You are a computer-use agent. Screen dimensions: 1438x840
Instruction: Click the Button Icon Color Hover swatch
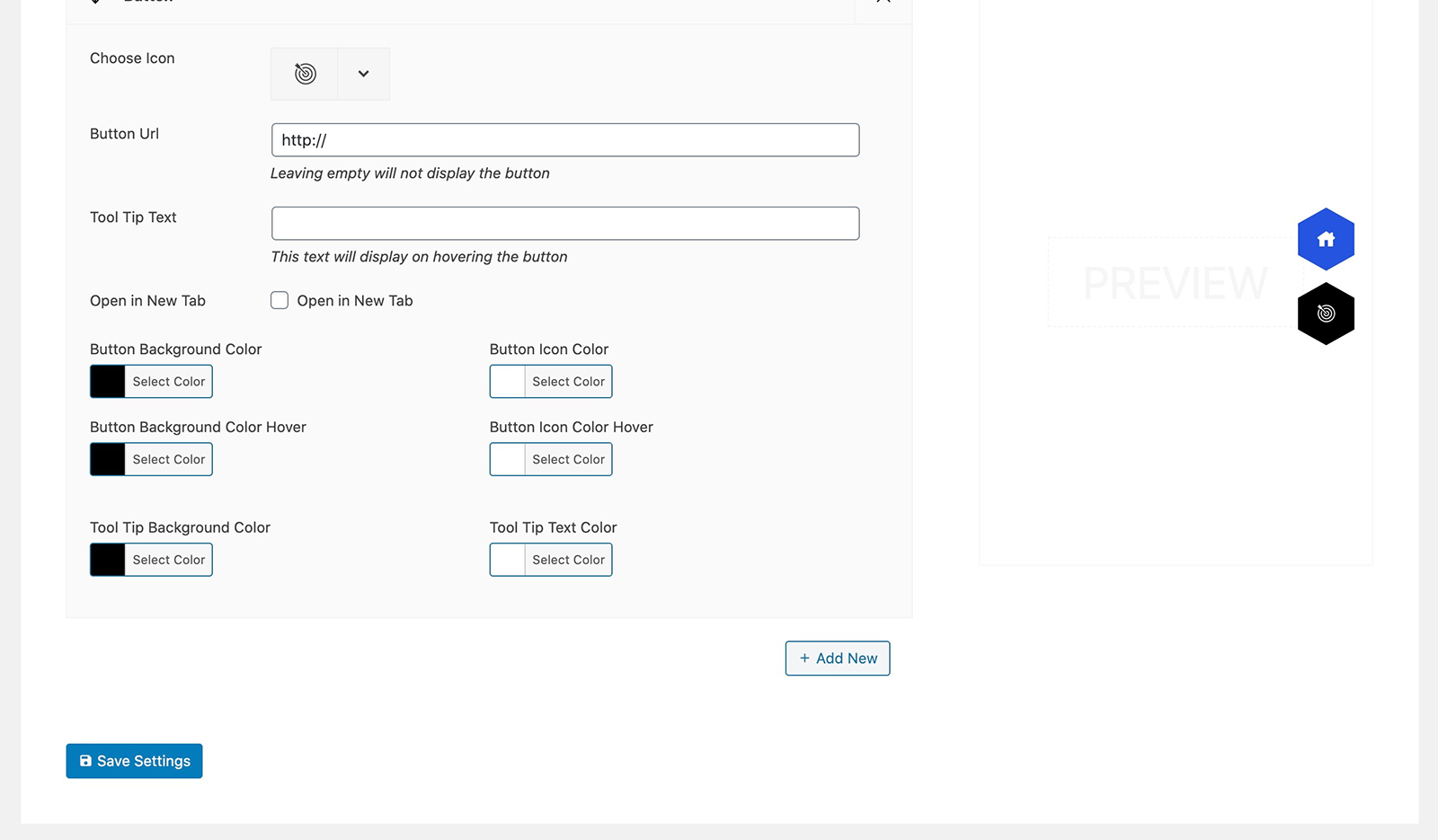pyautogui.click(x=508, y=459)
